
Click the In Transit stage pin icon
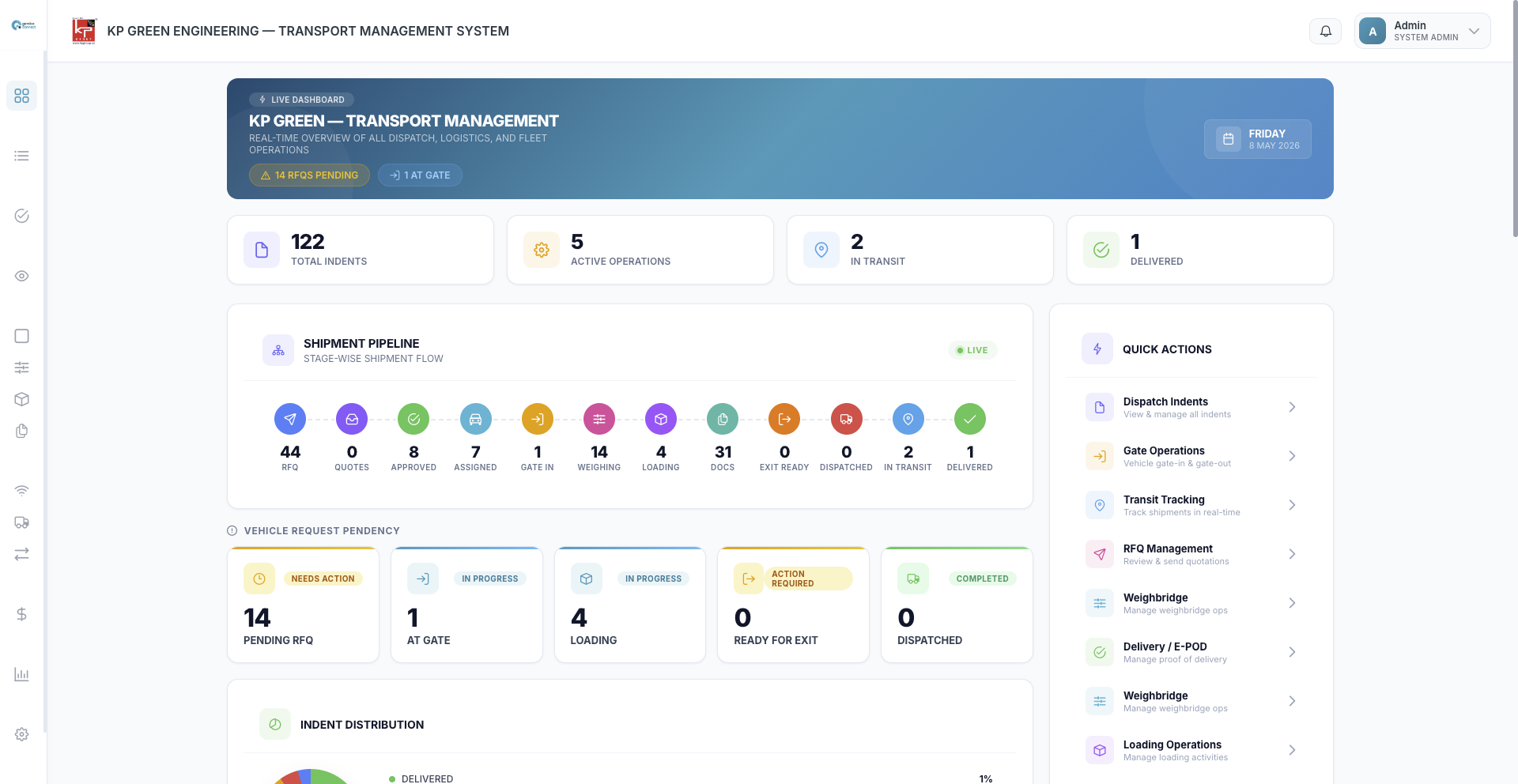coord(908,419)
